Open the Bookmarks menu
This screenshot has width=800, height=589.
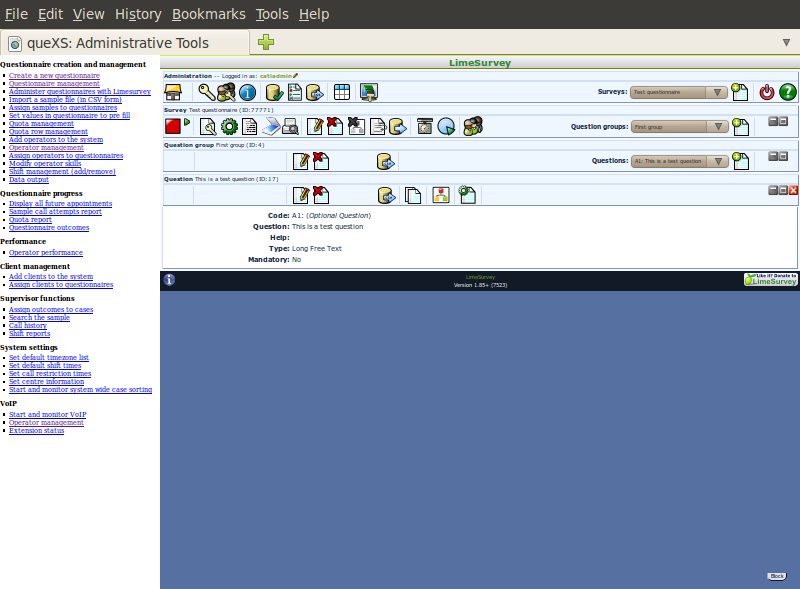(x=206, y=14)
